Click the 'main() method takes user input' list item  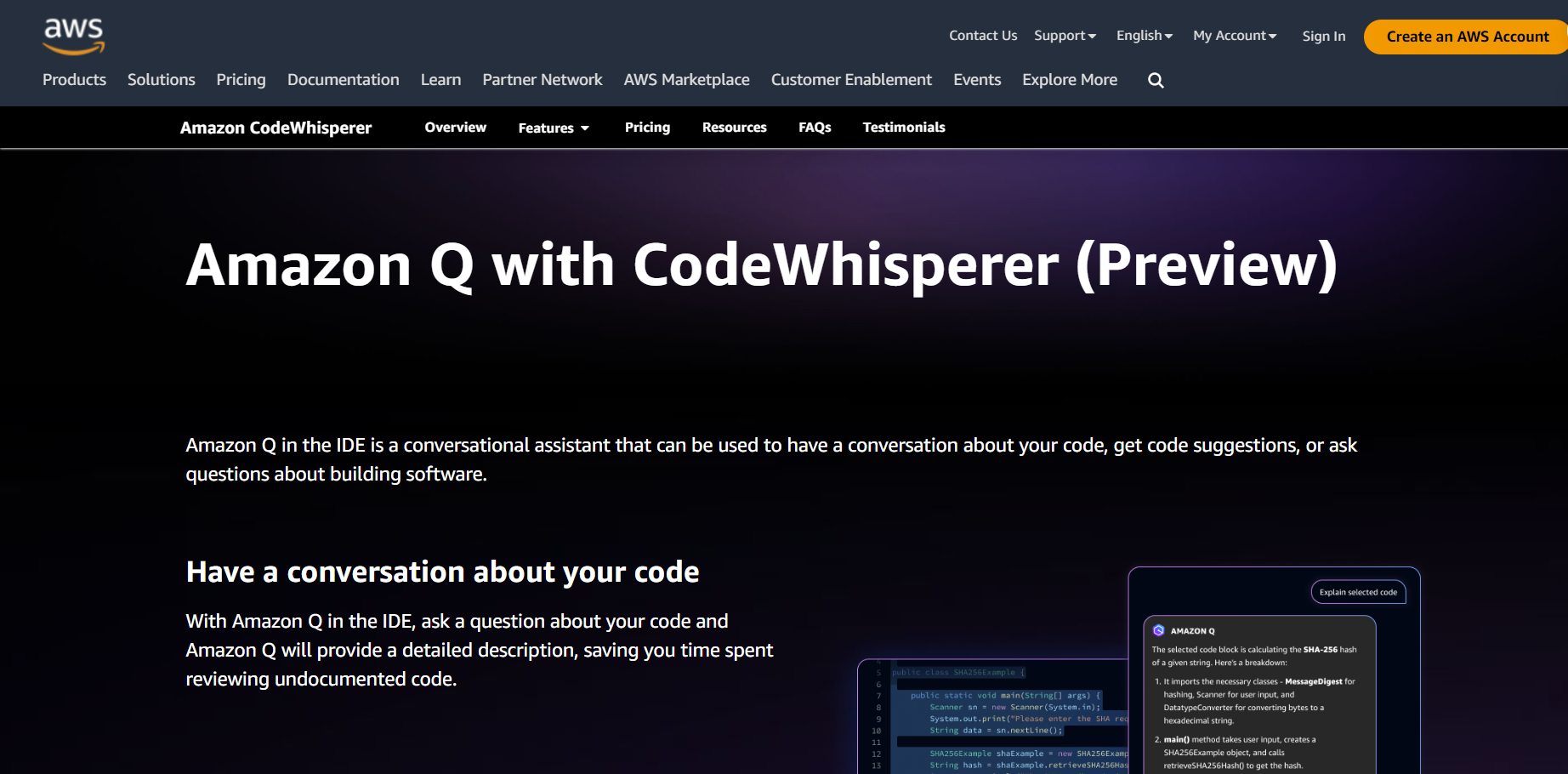point(1236,753)
